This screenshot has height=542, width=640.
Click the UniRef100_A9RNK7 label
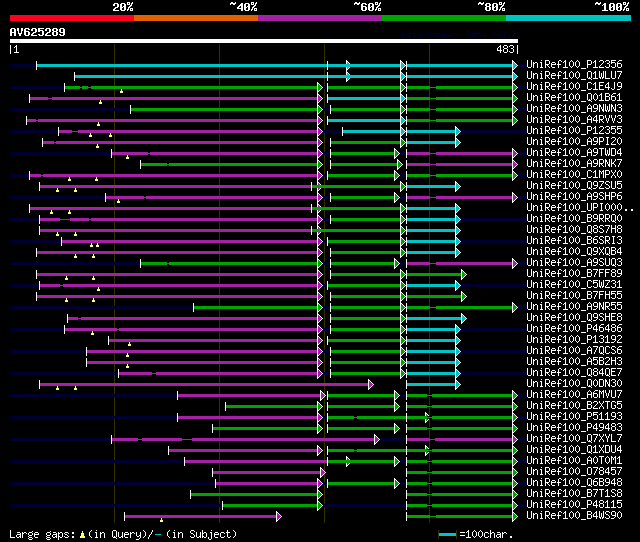tap(574, 164)
